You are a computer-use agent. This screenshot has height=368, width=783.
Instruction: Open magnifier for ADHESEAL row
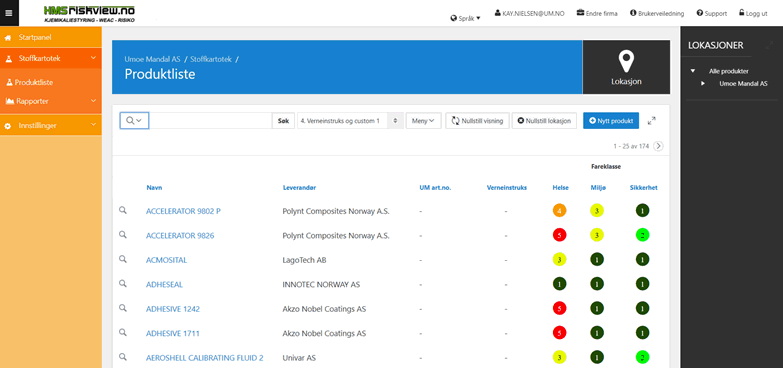123,284
